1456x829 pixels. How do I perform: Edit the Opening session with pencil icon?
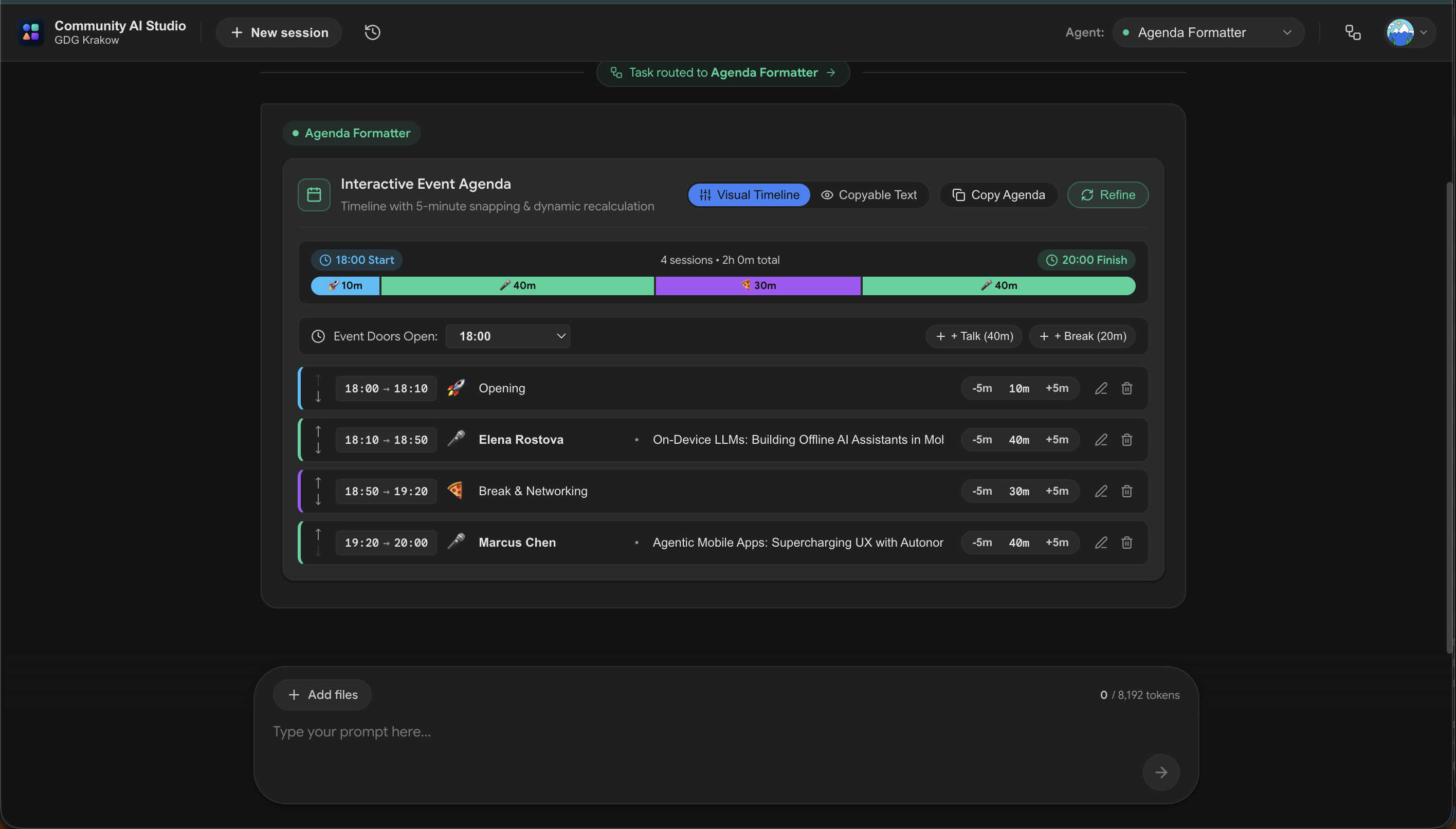tap(1101, 388)
